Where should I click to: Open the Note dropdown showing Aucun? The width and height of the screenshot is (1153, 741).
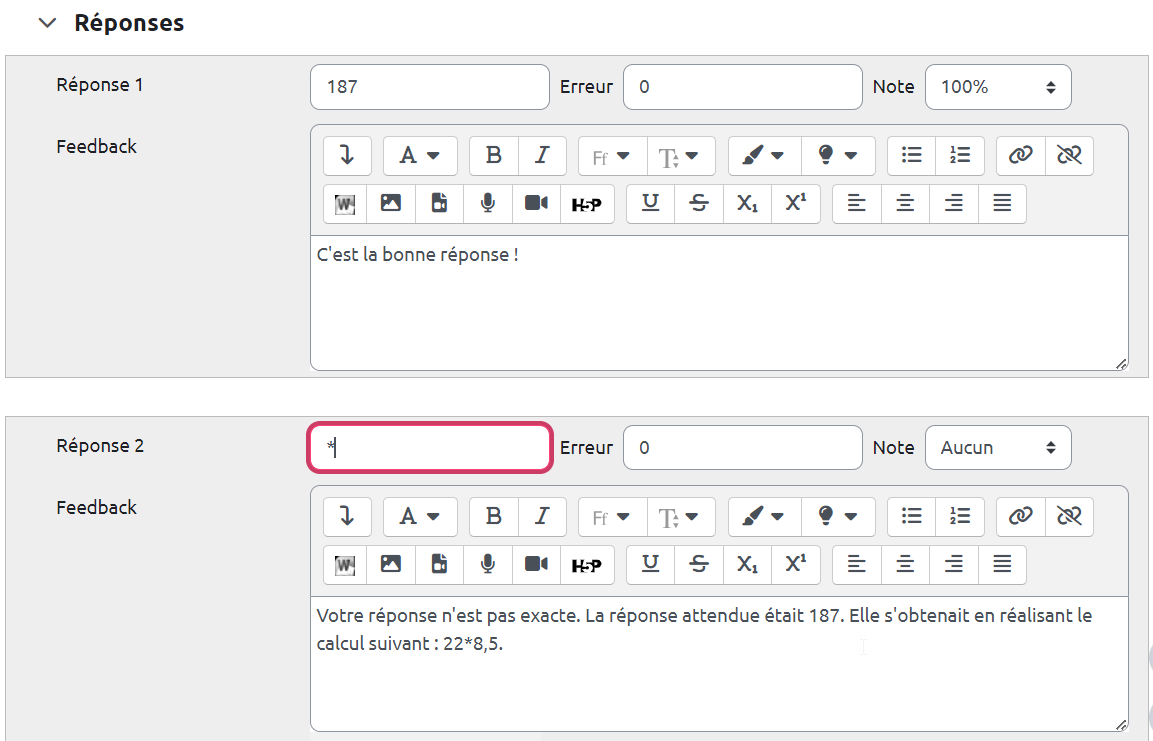point(997,448)
